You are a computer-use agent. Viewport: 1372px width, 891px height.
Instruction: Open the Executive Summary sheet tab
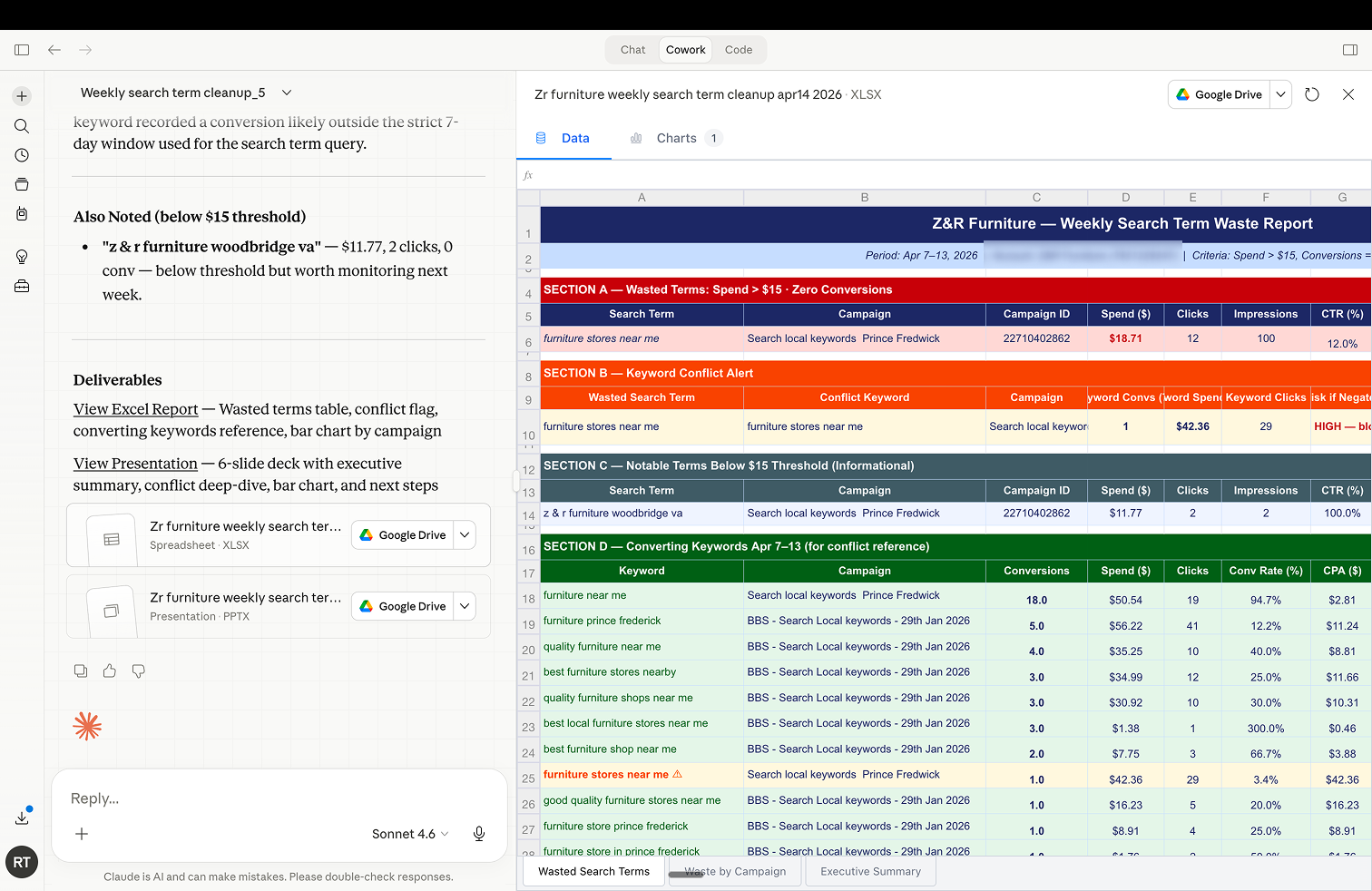pyautogui.click(x=870, y=871)
